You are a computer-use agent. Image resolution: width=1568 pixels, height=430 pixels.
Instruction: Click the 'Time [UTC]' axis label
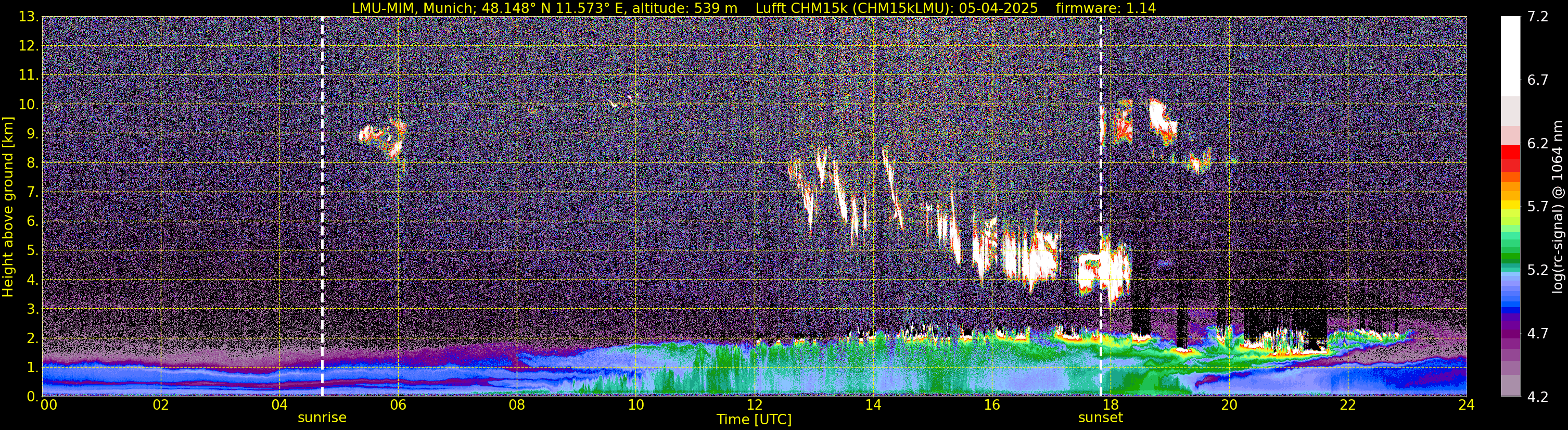coord(754,419)
